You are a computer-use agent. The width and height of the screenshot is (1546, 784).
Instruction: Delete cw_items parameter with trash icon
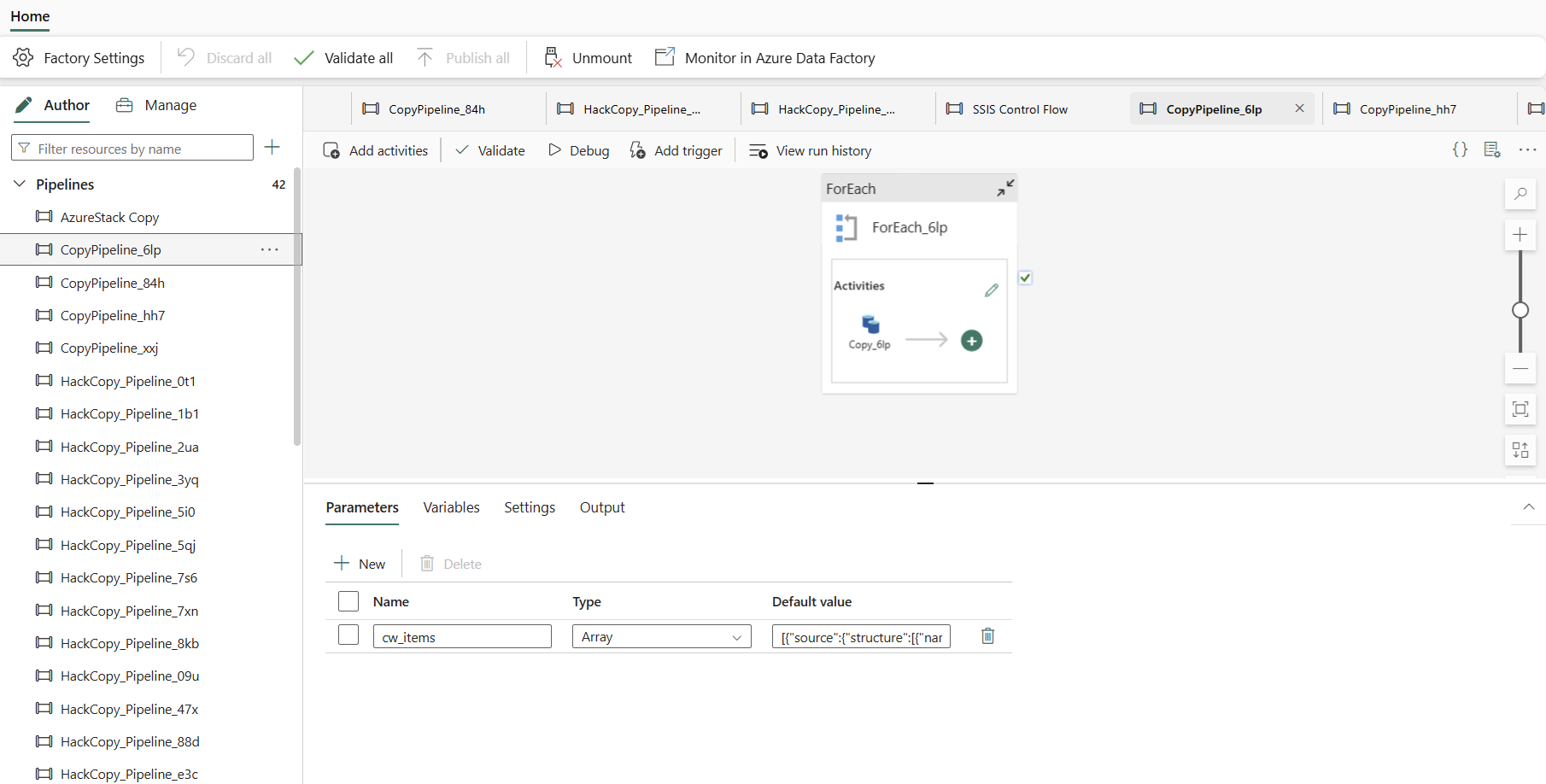click(x=988, y=635)
